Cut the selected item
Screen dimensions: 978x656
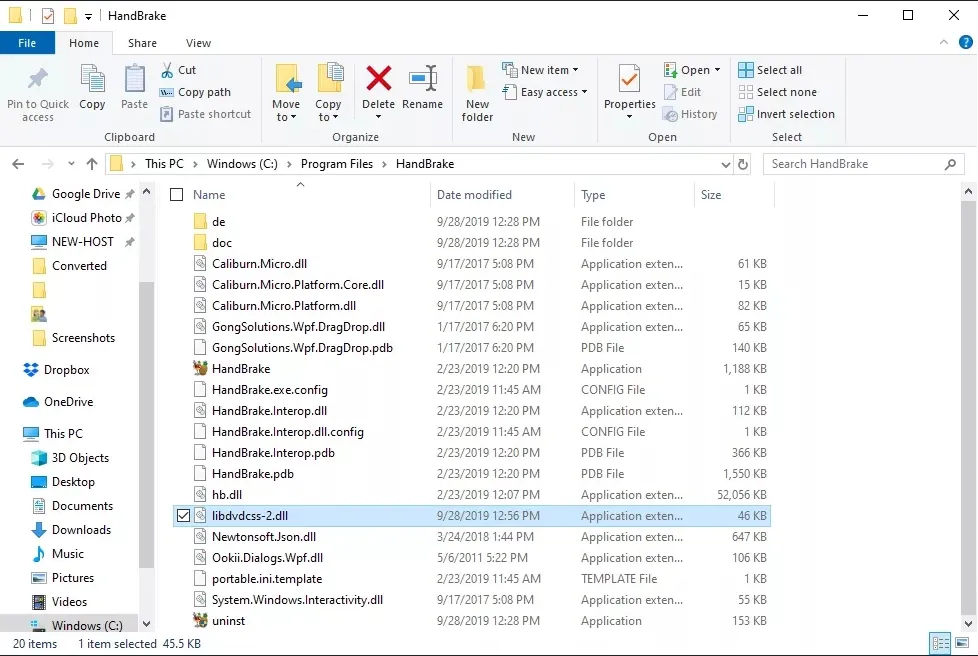(179, 70)
